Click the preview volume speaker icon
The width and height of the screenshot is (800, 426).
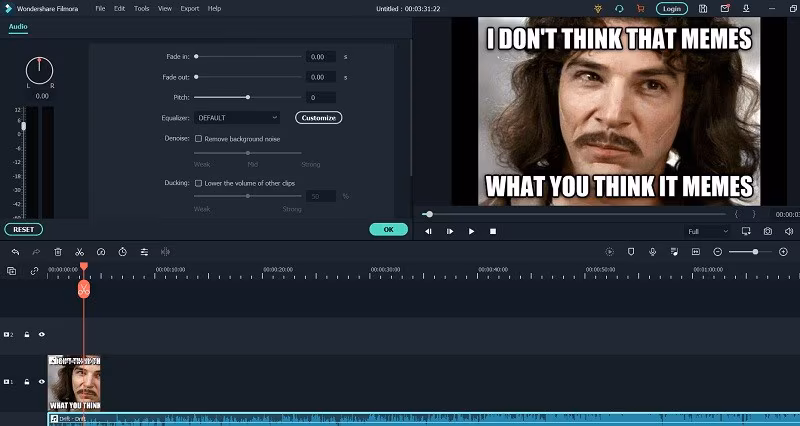click(789, 231)
